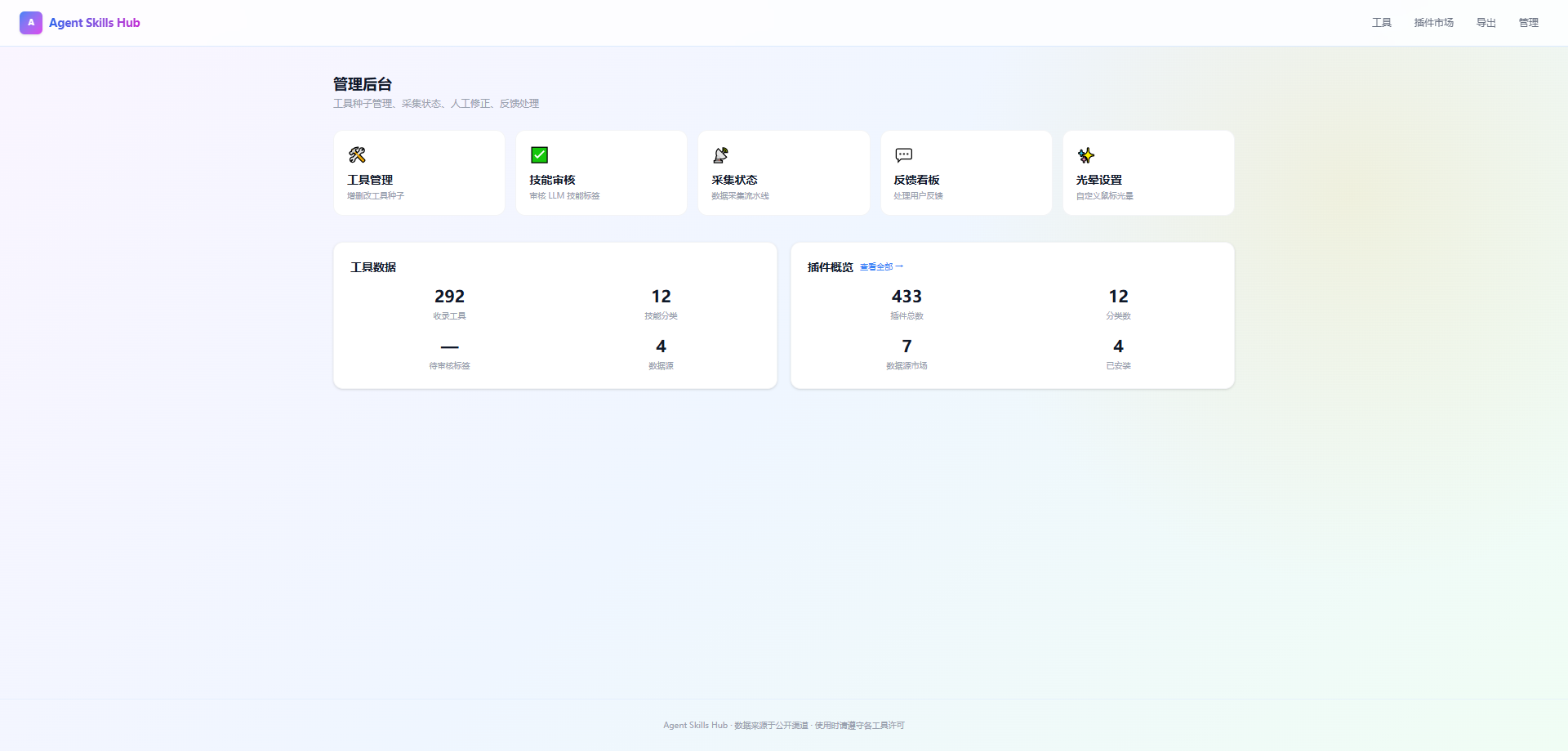Image resolution: width=1568 pixels, height=751 pixels.
Task: Follow the 查看全部 link in 插件概览
Action: click(881, 267)
